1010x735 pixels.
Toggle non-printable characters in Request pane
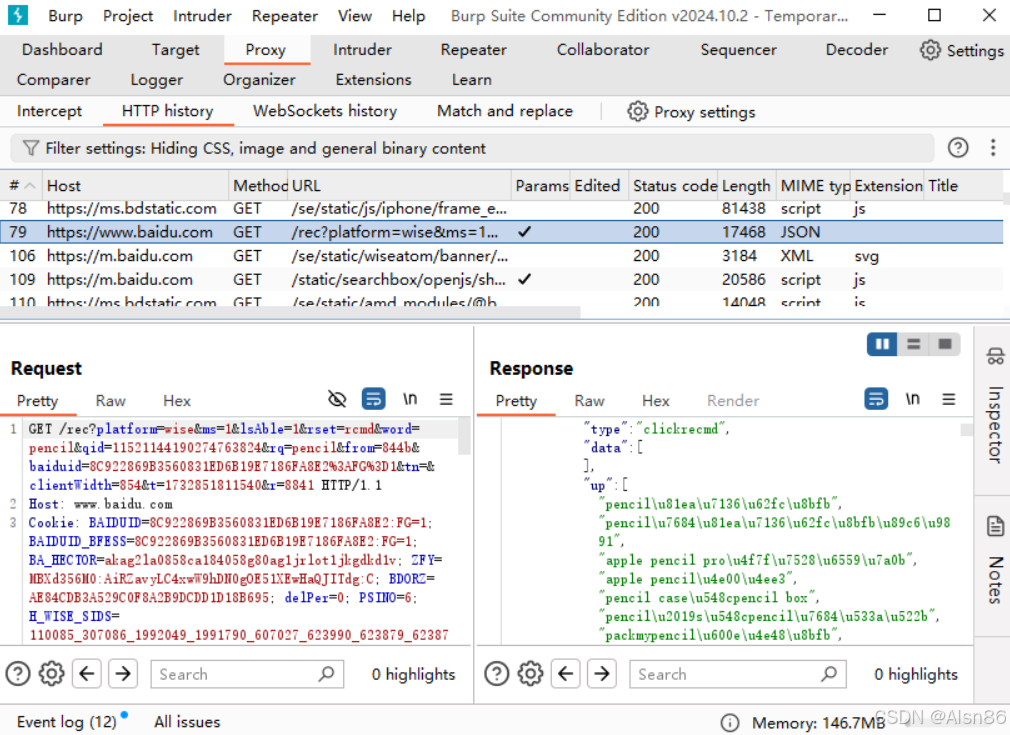410,399
